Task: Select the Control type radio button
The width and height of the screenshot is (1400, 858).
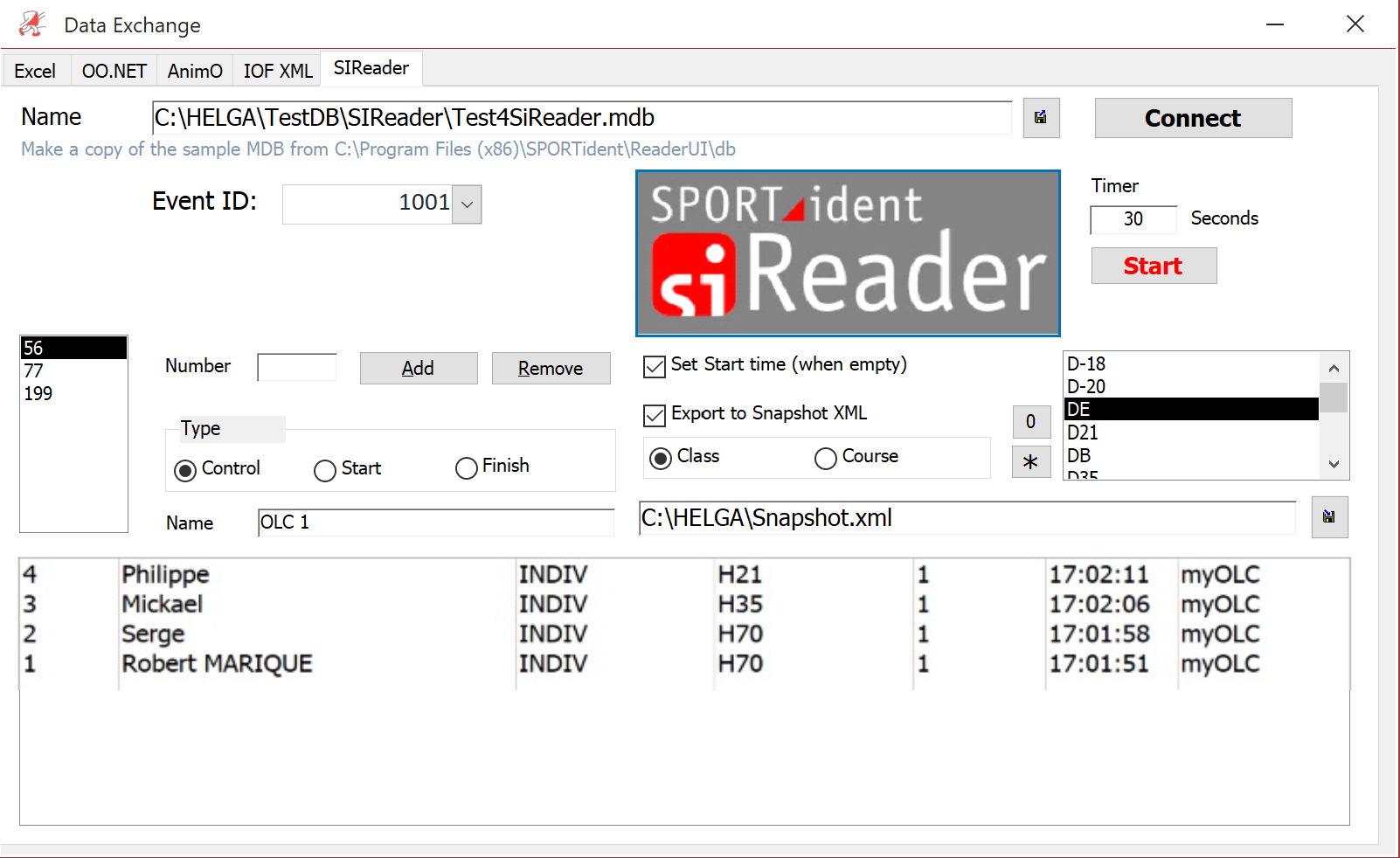Action: pos(185,471)
